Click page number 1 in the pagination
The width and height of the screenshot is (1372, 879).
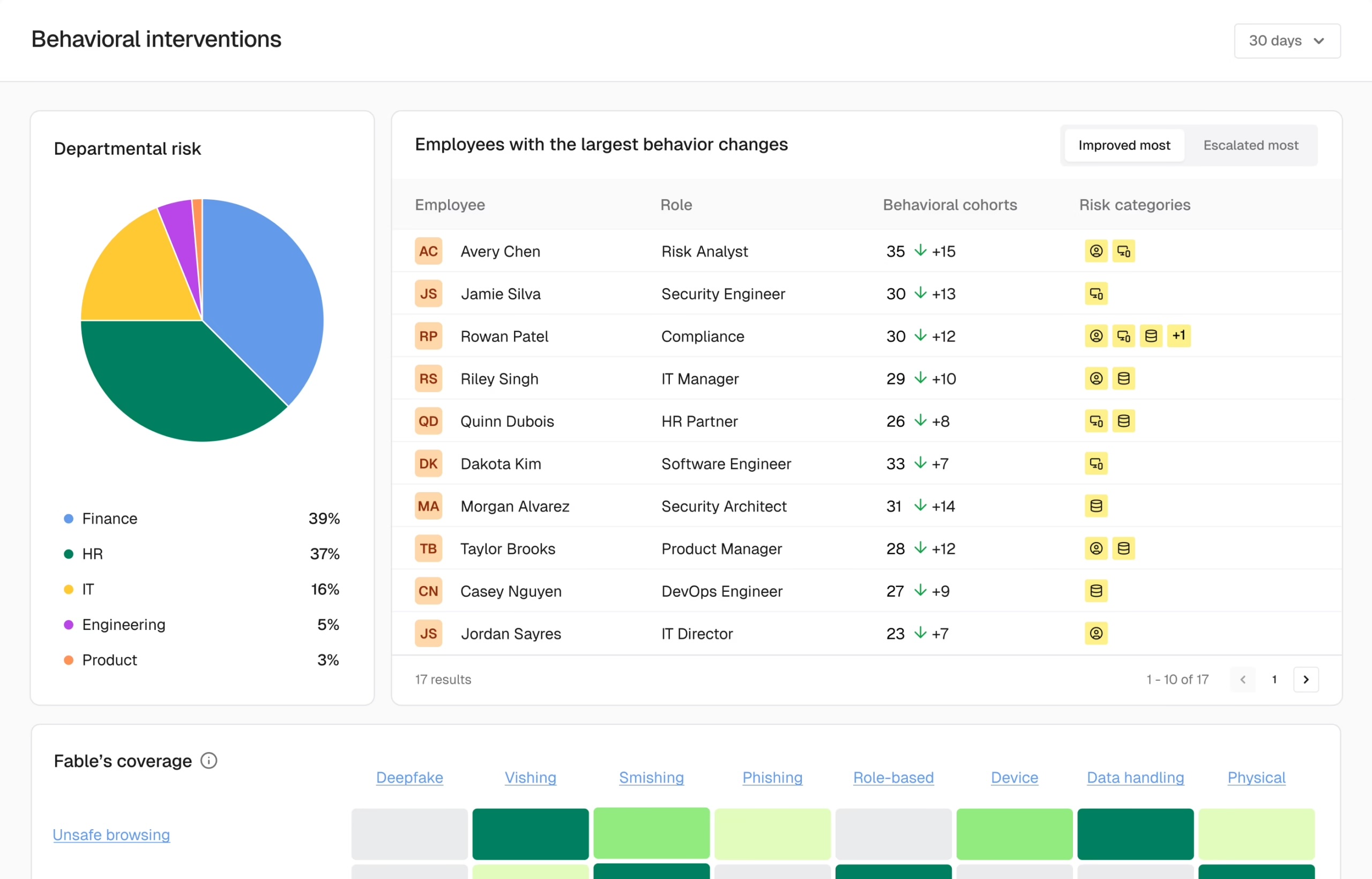(x=1274, y=679)
